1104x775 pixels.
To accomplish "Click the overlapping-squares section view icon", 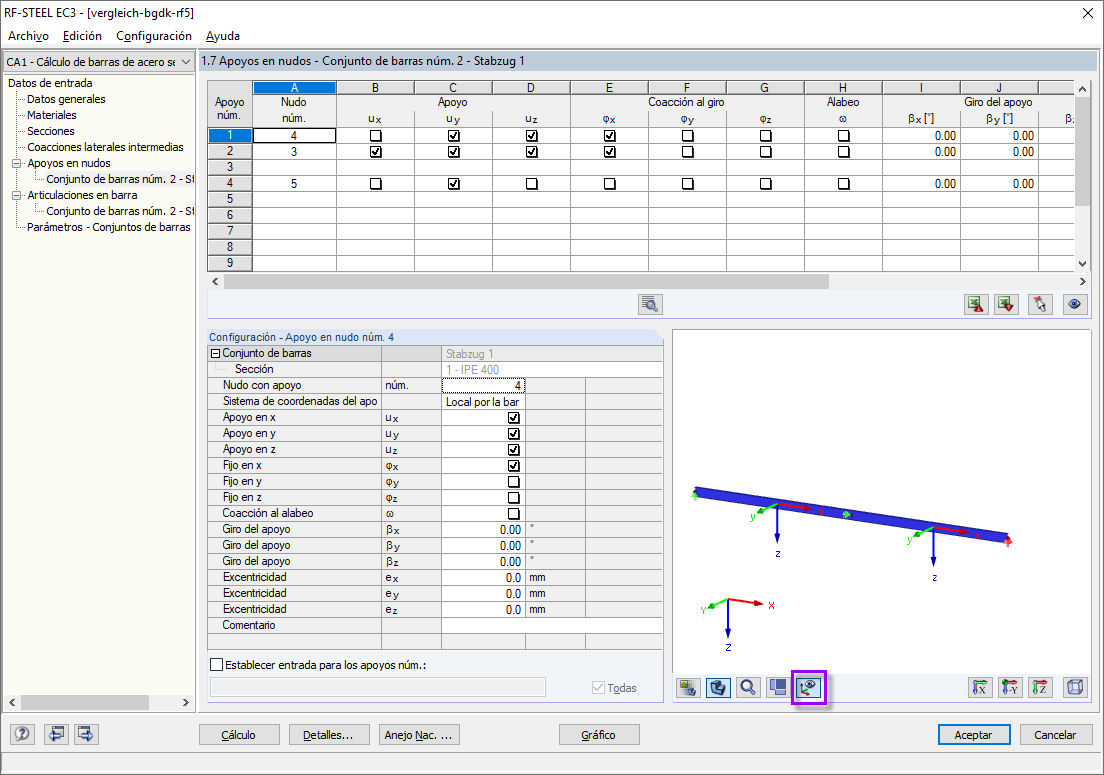I will click(778, 688).
